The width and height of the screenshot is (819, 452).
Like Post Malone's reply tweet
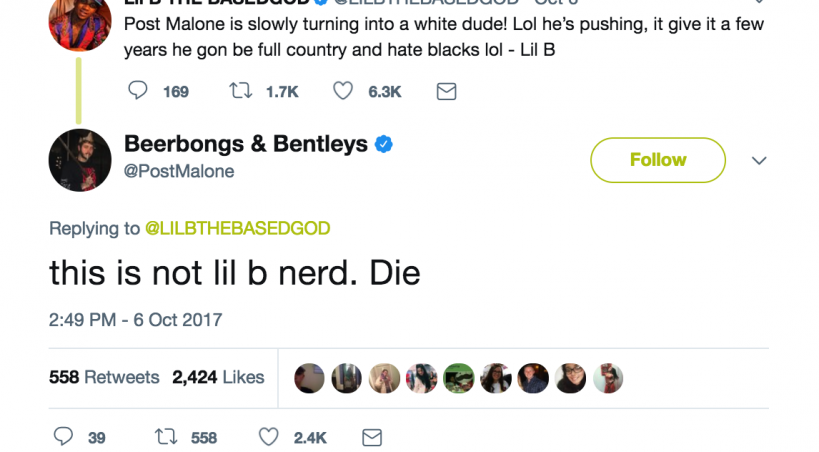pyautogui.click(x=268, y=437)
